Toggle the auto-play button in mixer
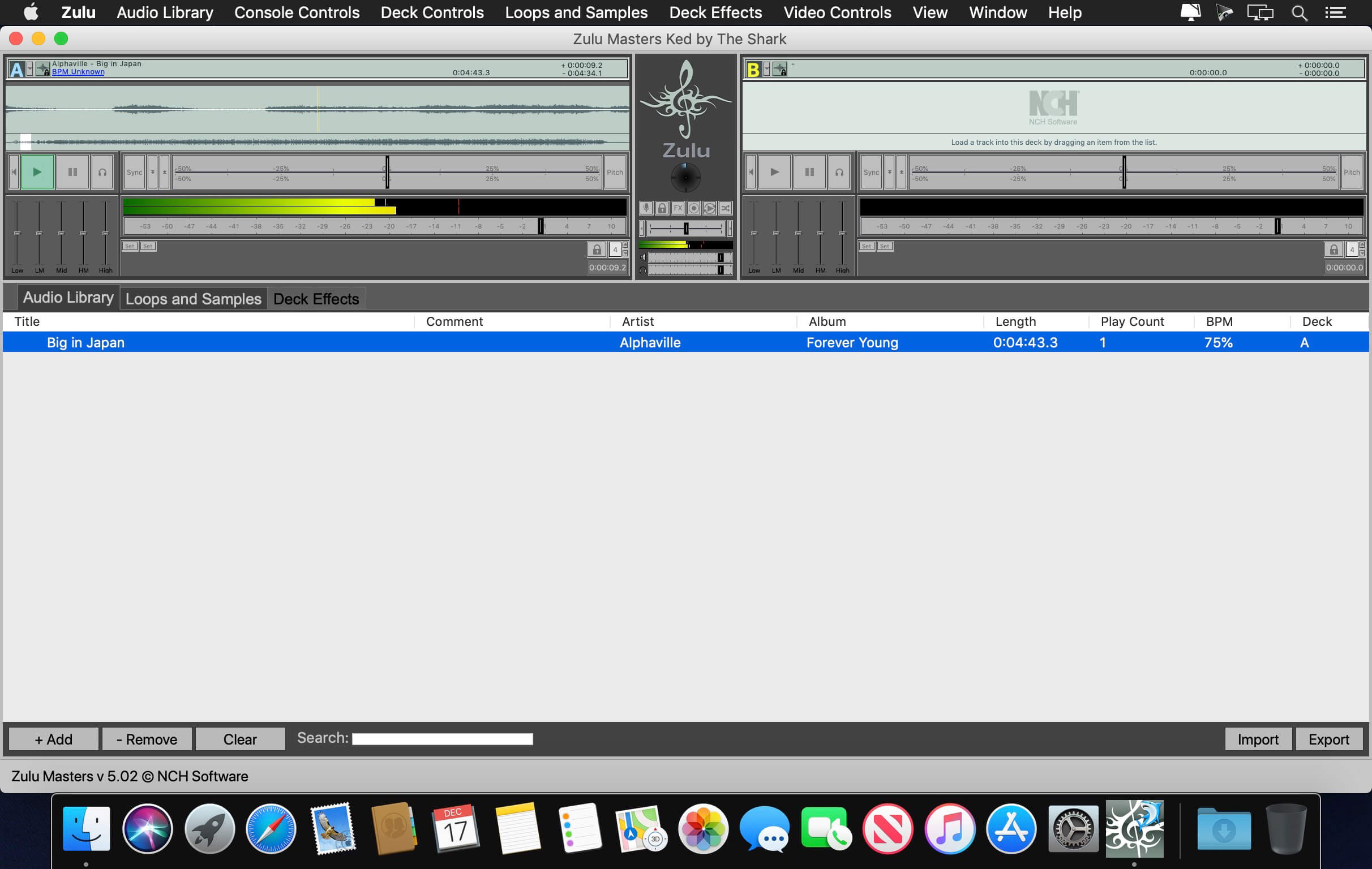This screenshot has width=1372, height=869. (x=709, y=208)
